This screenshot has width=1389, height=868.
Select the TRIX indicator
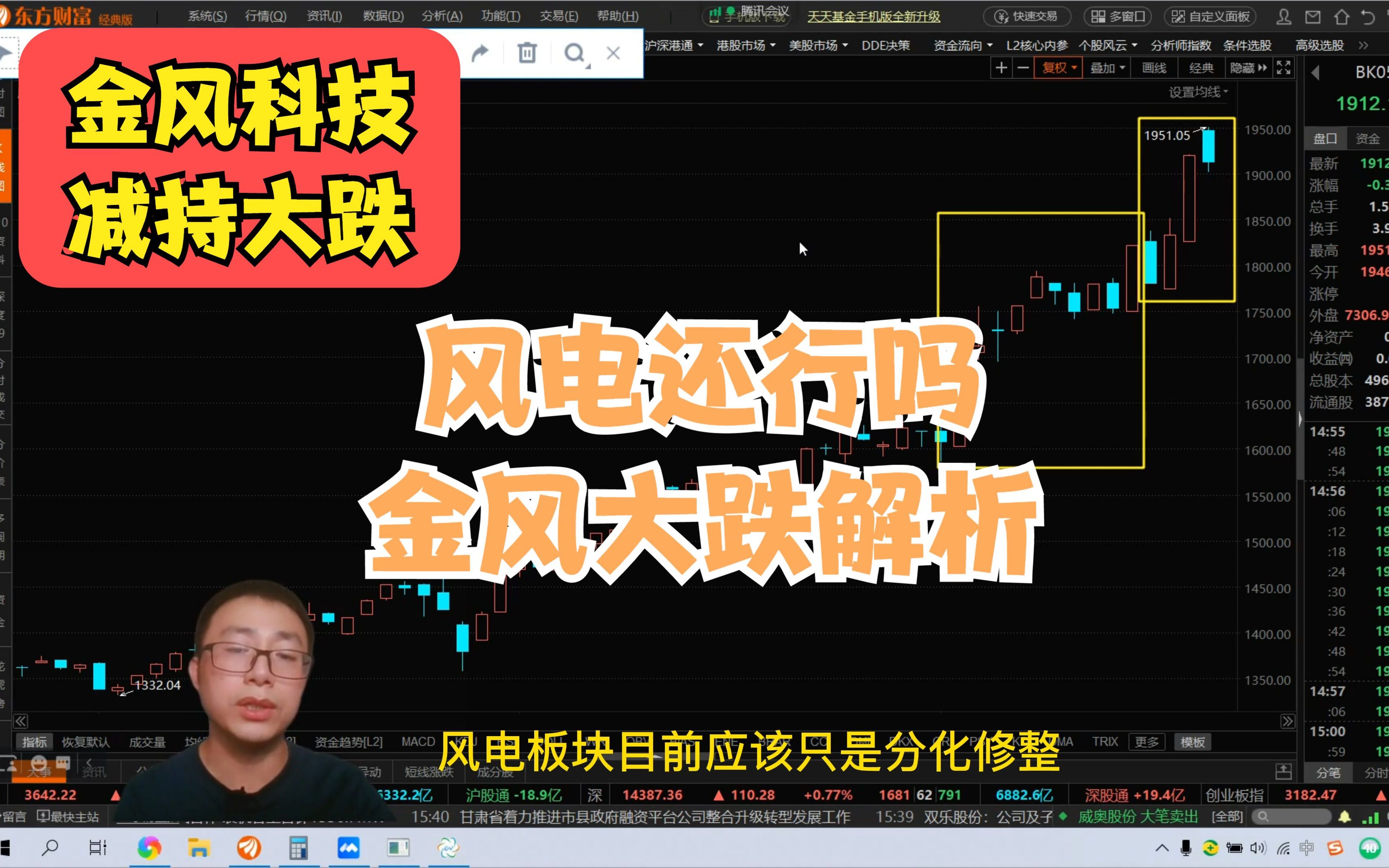[x=1105, y=742]
